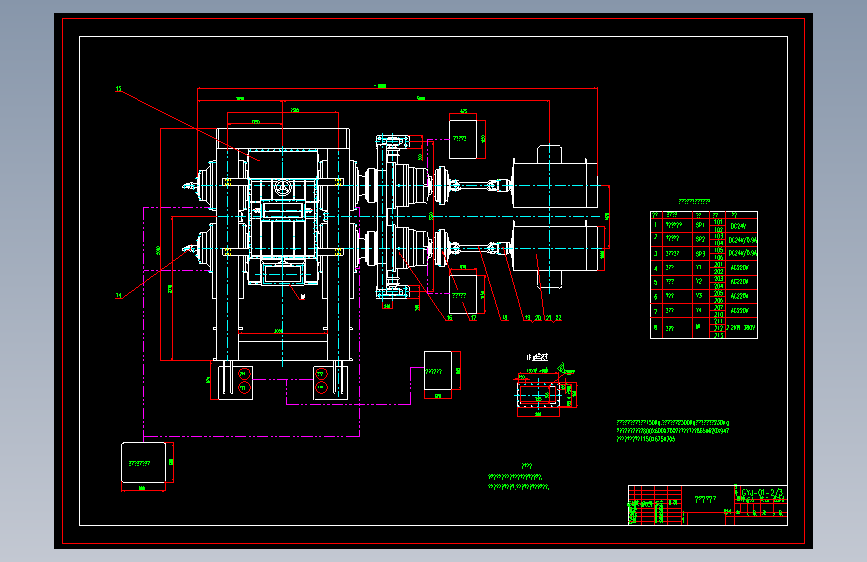Screen dimensions: 867x562
Task: Pick terminal number 201 in the table
Action: (718, 264)
